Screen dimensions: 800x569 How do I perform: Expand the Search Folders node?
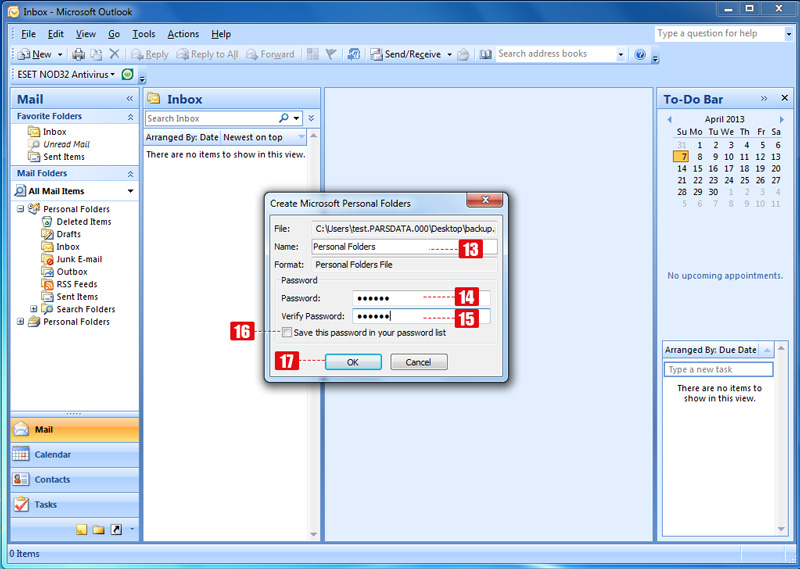[34, 309]
